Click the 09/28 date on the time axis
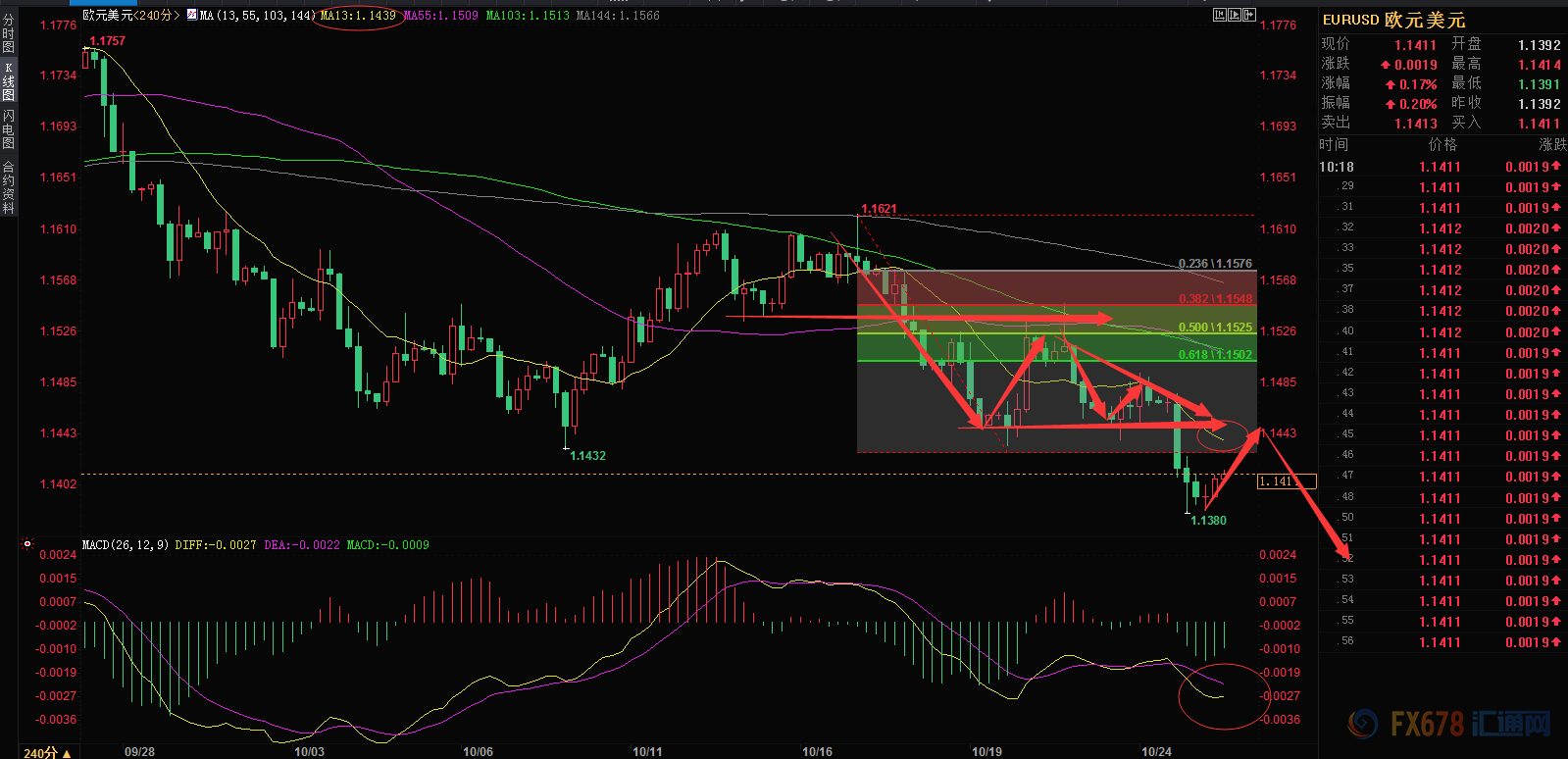The width and height of the screenshot is (1568, 759). click(x=139, y=752)
